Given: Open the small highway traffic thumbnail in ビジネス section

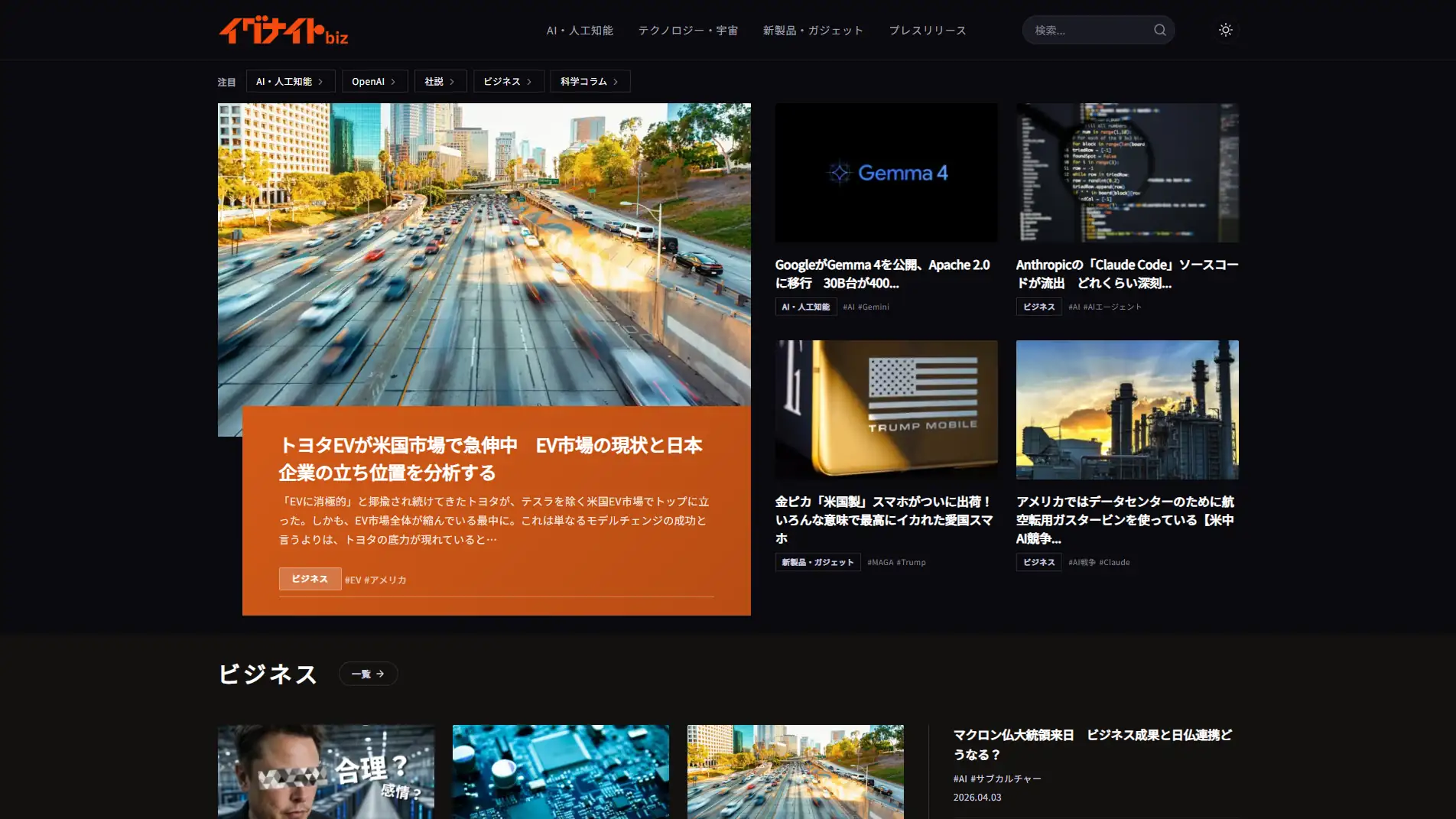Looking at the screenshot, I should pyautogui.click(x=795, y=772).
